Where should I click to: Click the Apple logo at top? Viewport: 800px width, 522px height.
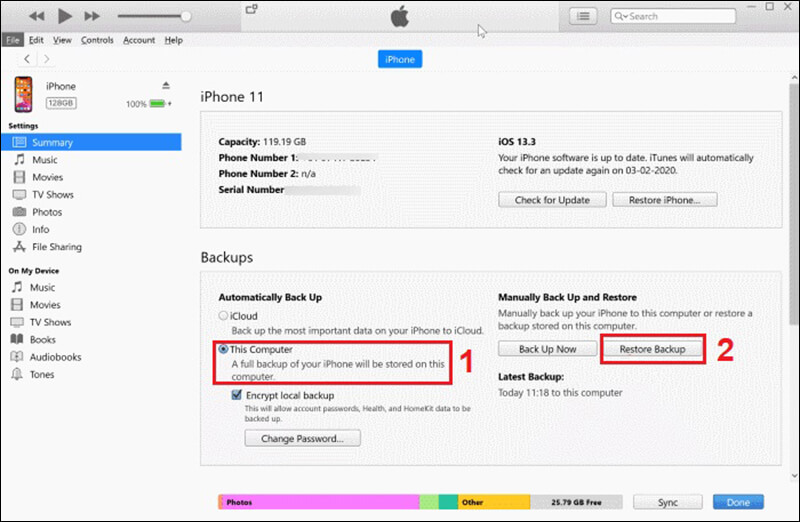[x=400, y=16]
